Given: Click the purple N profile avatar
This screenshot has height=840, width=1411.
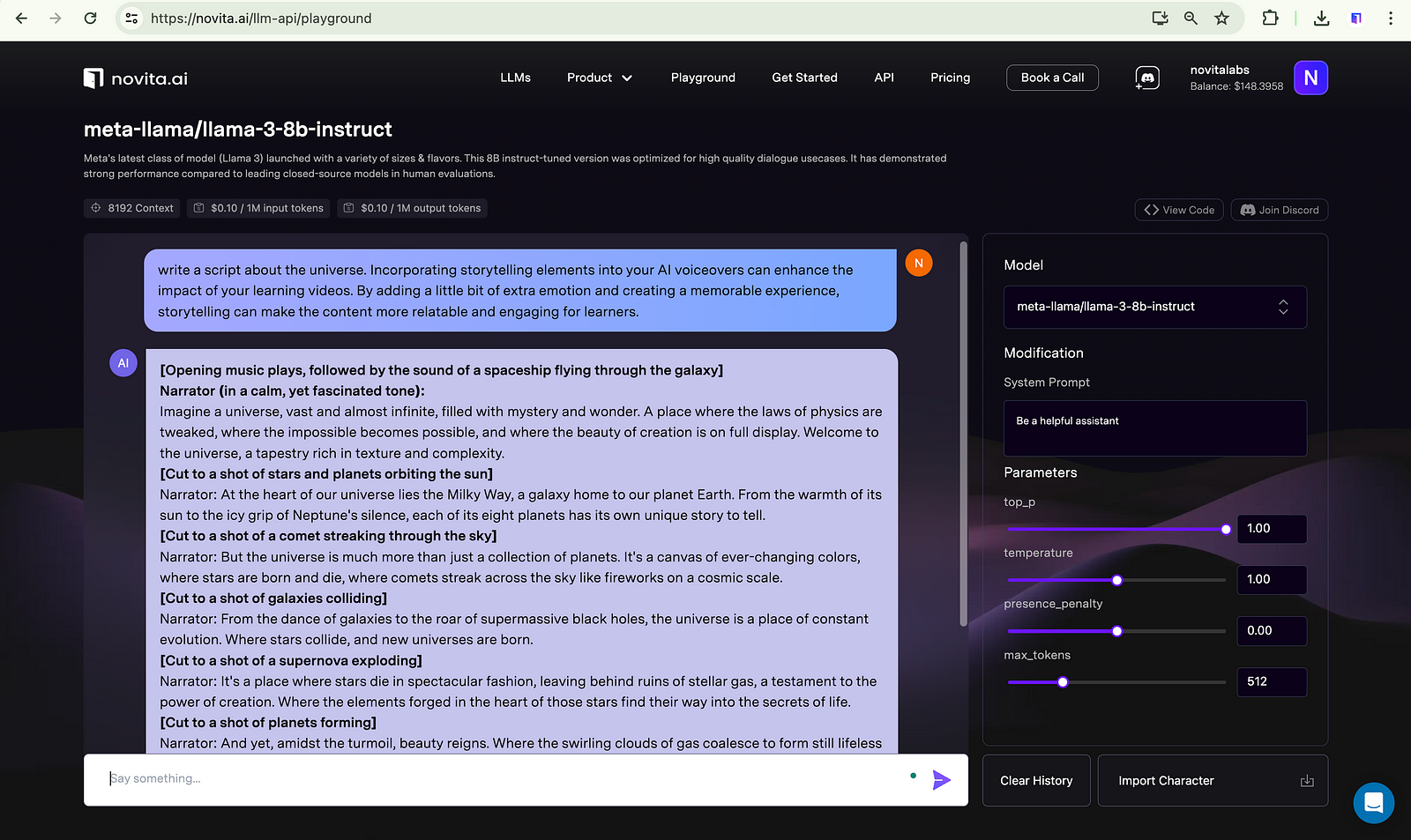Looking at the screenshot, I should coord(1310,78).
